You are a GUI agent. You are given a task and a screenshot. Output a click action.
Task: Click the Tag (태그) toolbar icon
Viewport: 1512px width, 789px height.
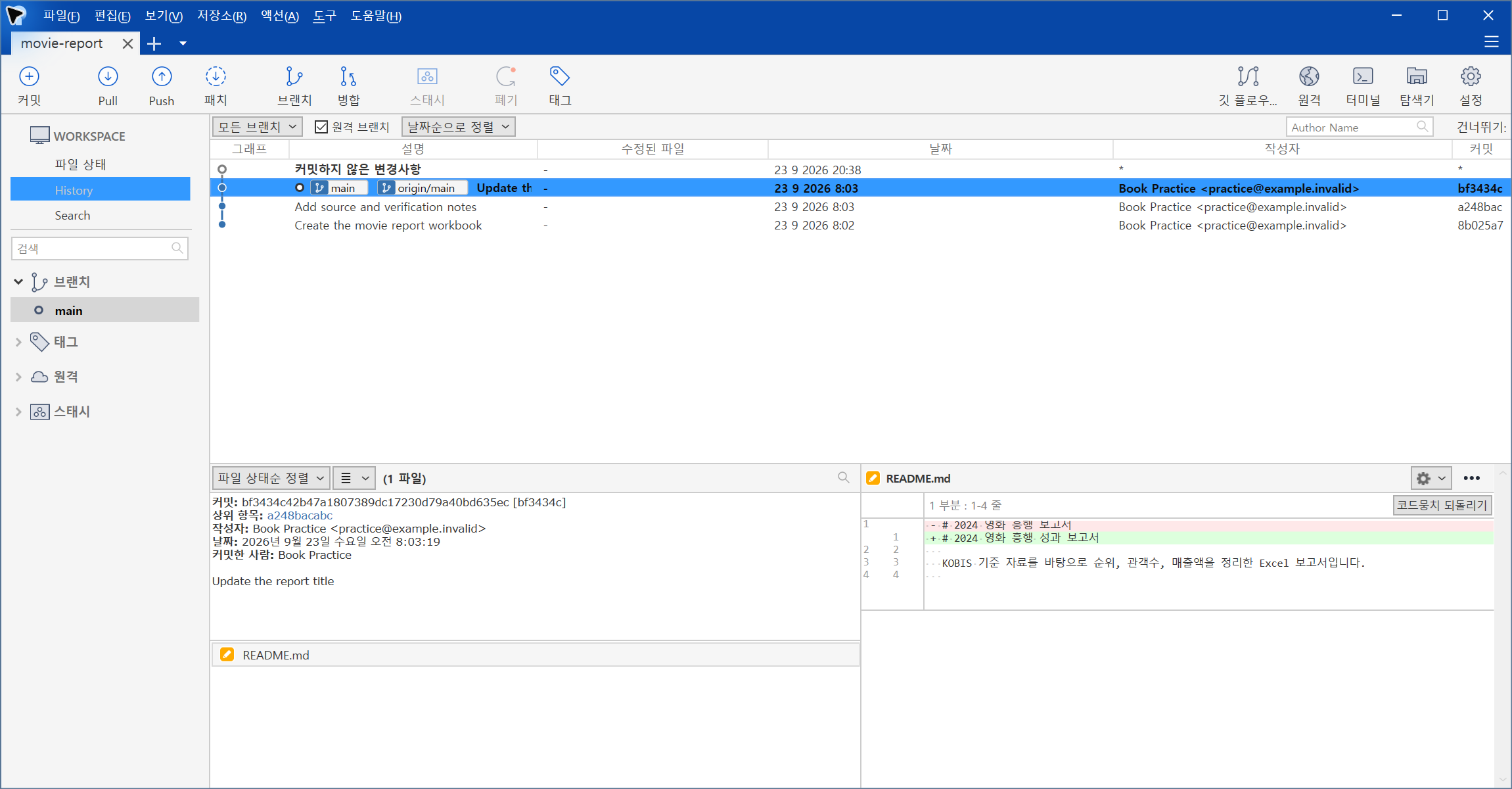(x=560, y=77)
